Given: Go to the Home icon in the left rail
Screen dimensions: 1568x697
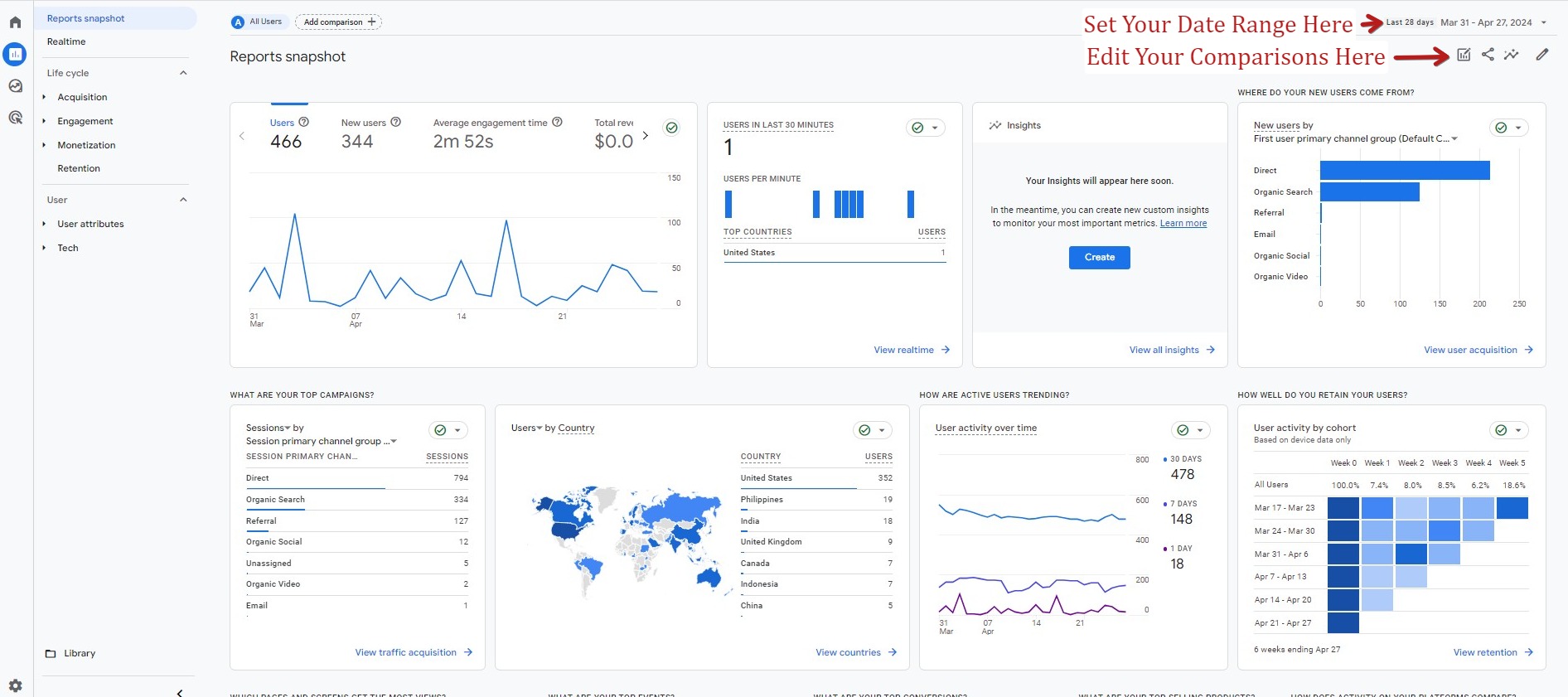Looking at the screenshot, I should 15,22.
